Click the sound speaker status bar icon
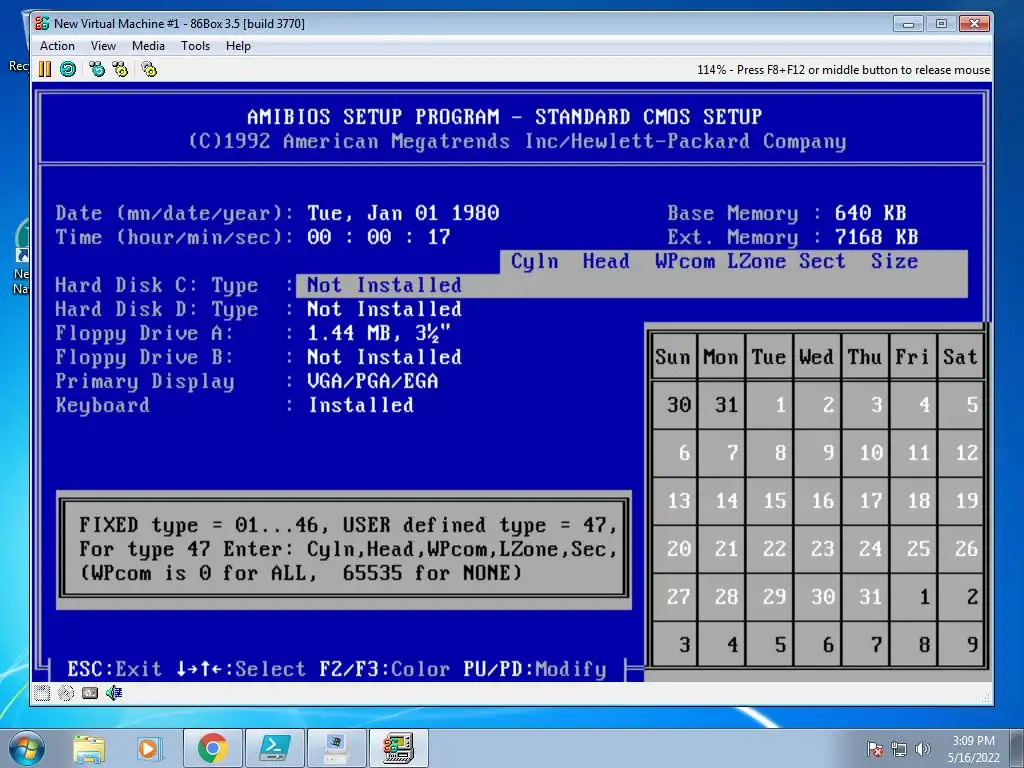Image resolution: width=1024 pixels, height=768 pixels. click(x=114, y=693)
